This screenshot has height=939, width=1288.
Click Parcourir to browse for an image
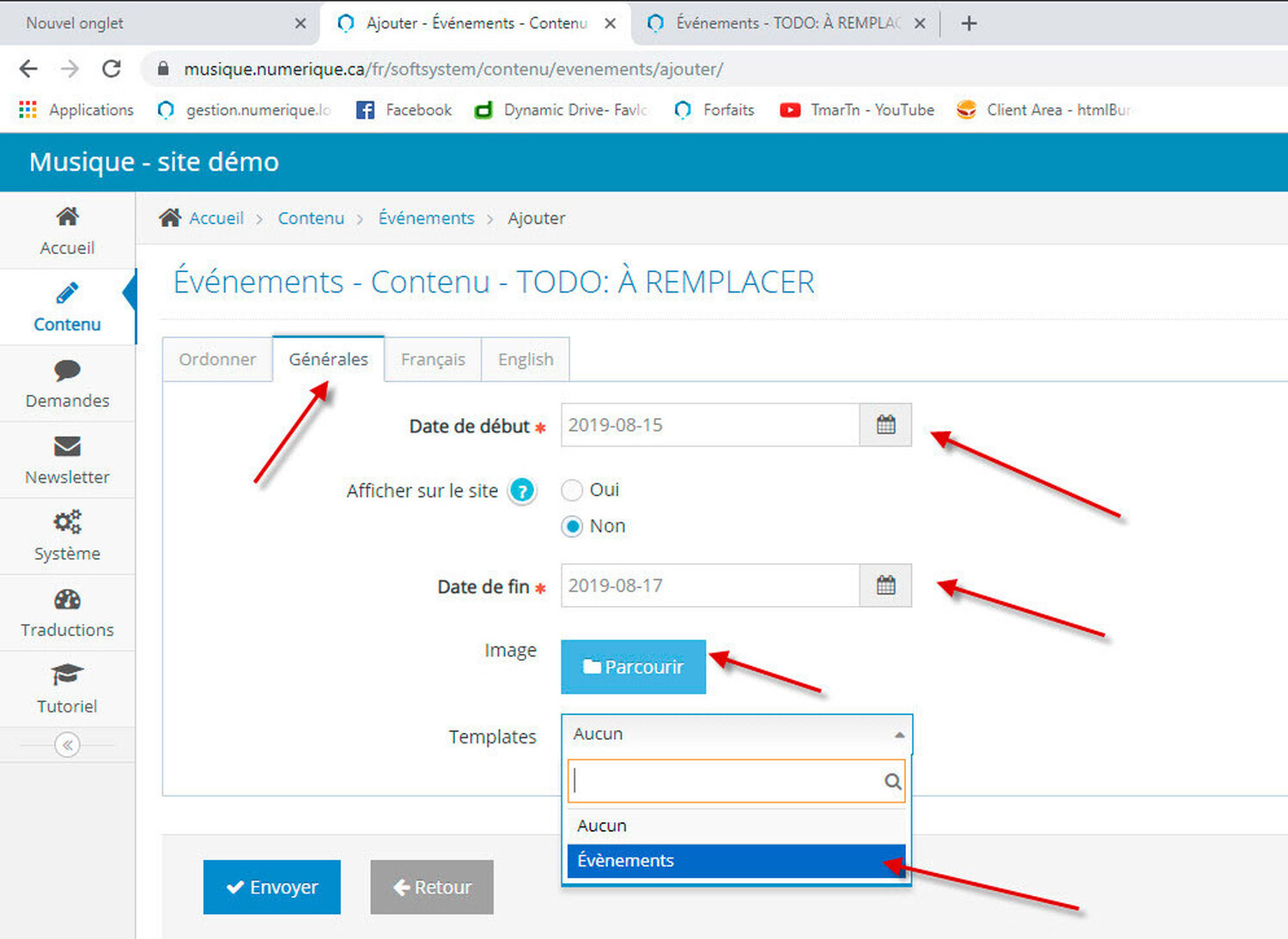(633, 667)
